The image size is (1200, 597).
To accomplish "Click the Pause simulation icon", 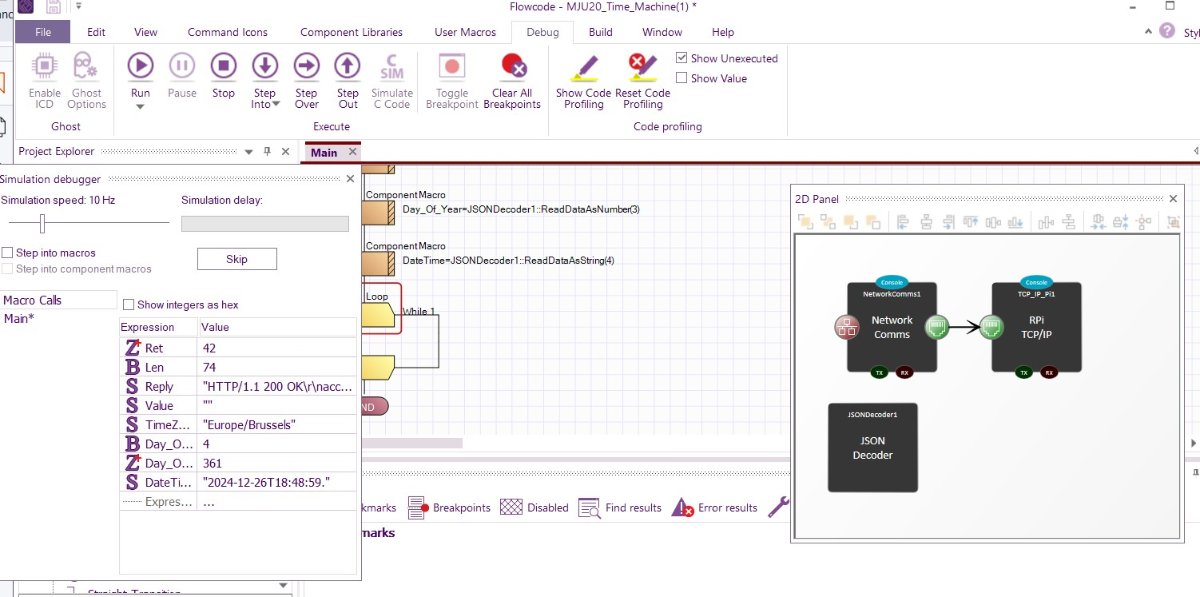I will pyautogui.click(x=182, y=66).
